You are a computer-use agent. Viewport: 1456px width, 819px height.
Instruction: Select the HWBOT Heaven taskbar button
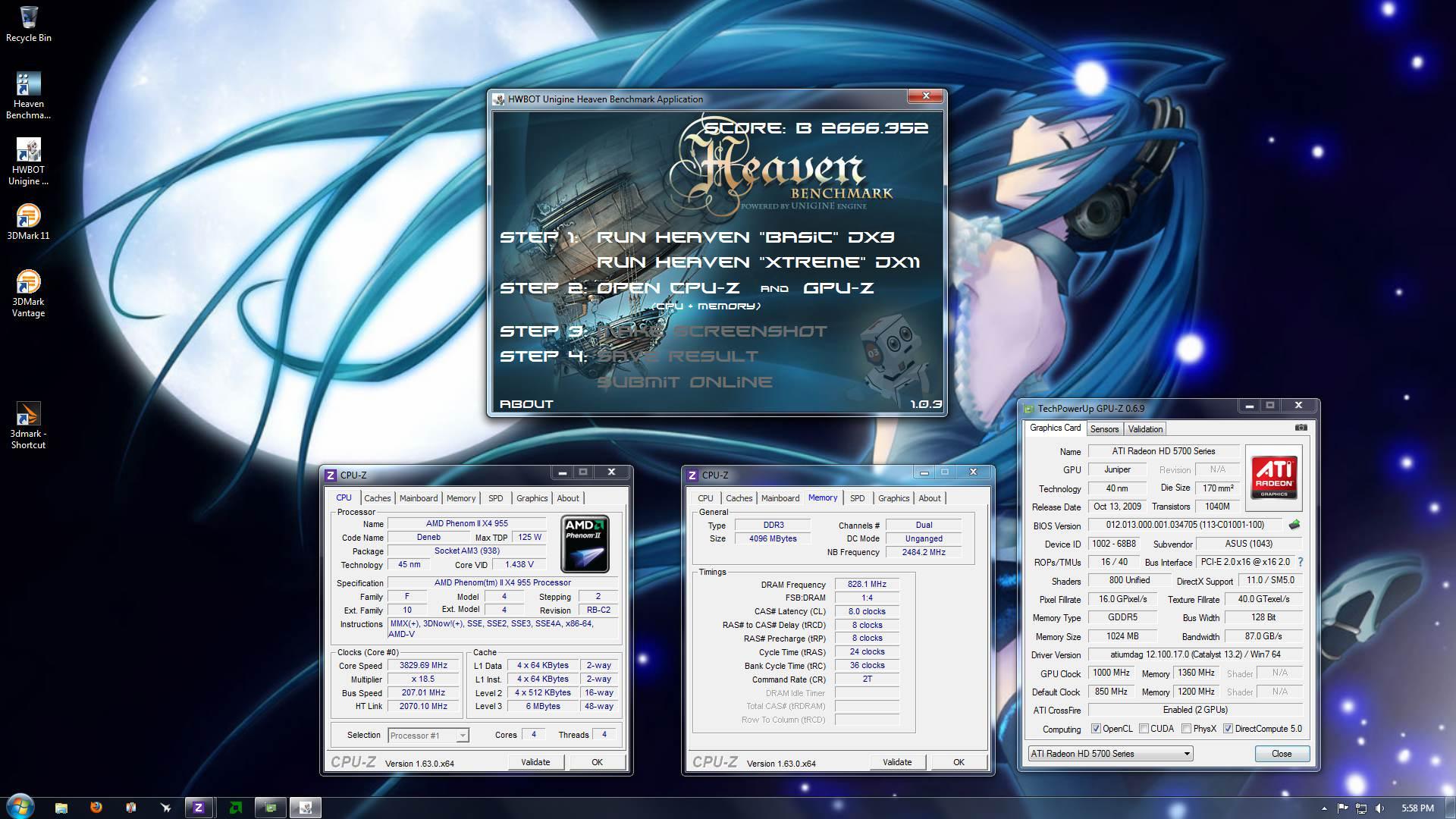pyautogui.click(x=306, y=808)
